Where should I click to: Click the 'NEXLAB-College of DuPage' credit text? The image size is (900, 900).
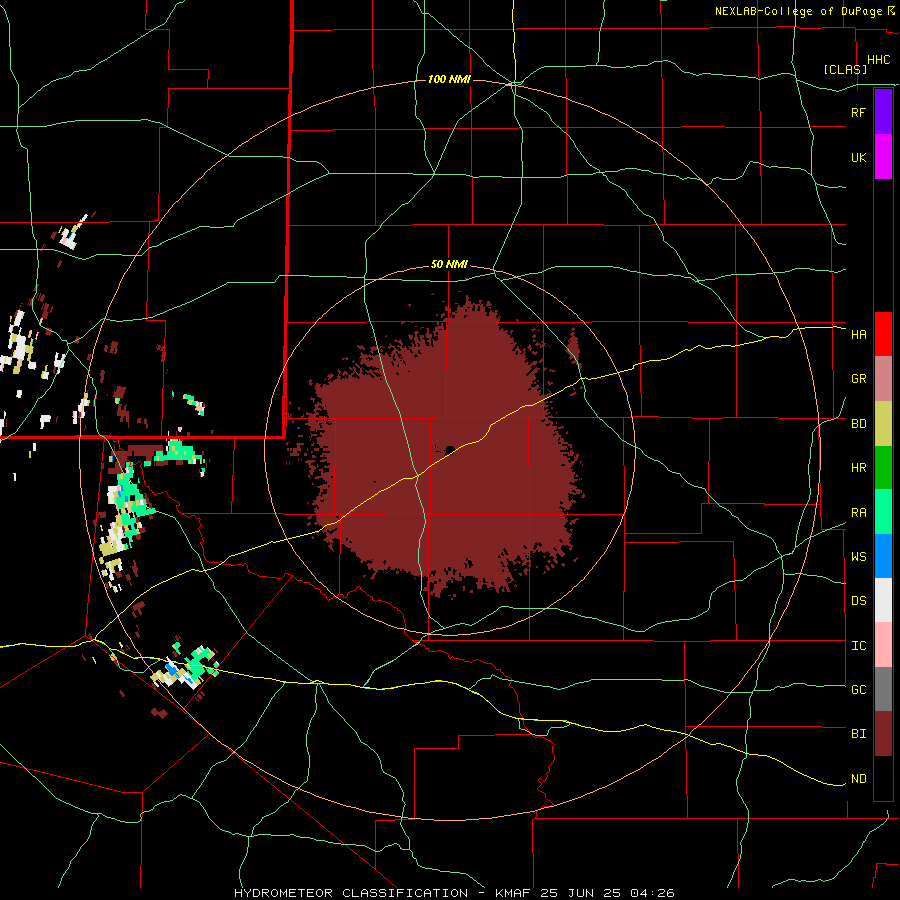(x=800, y=11)
